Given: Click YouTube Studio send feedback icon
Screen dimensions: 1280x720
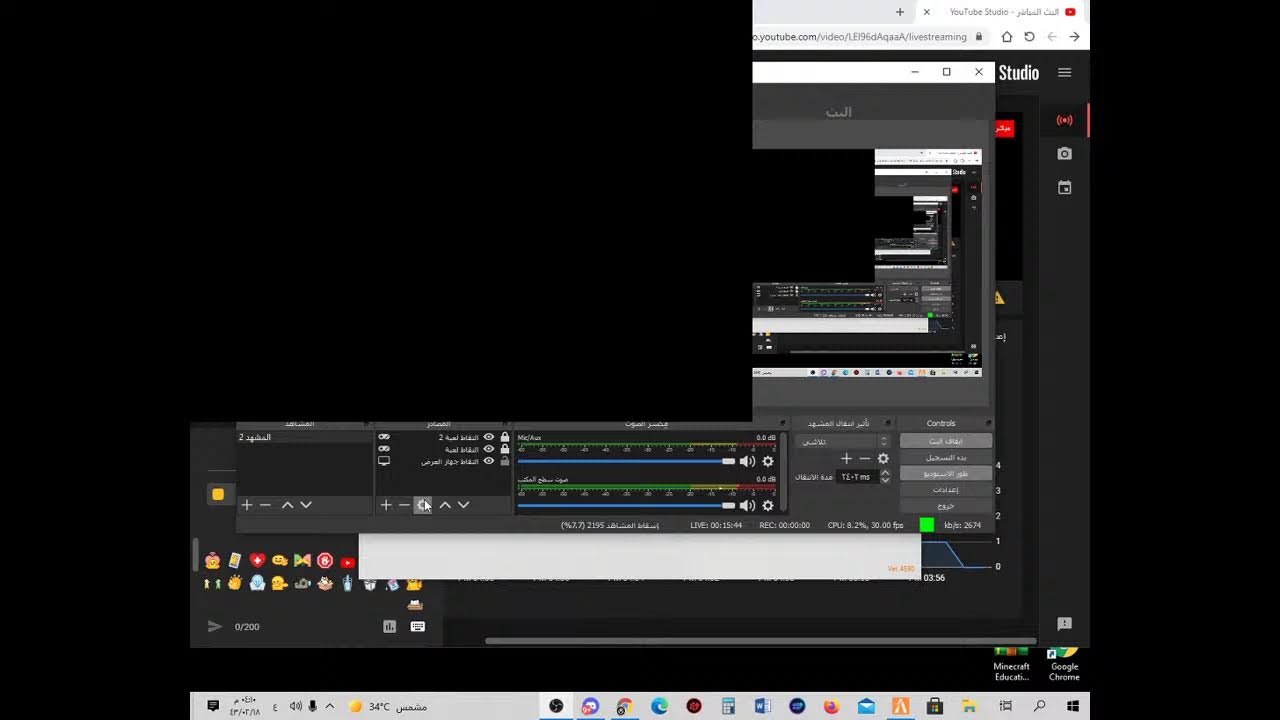Looking at the screenshot, I should click(1064, 624).
